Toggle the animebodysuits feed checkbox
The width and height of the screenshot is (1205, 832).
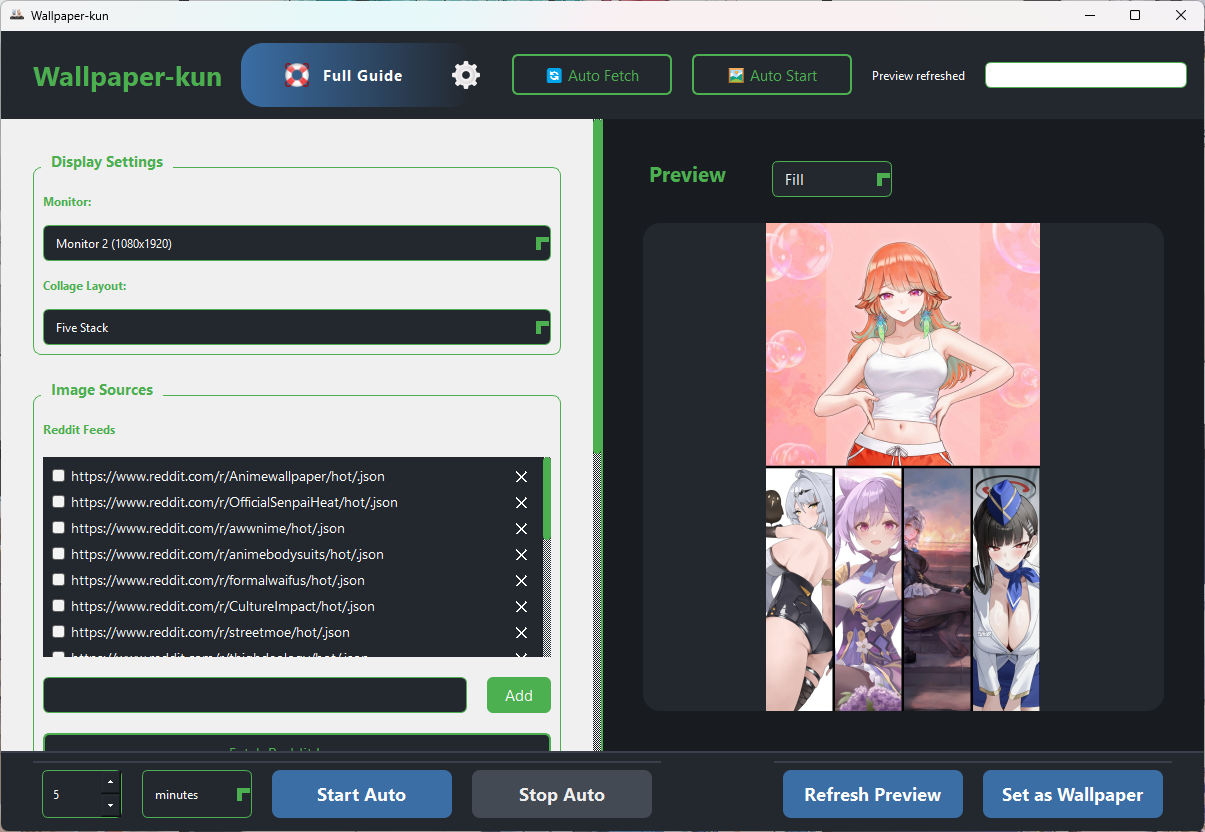pyautogui.click(x=59, y=554)
